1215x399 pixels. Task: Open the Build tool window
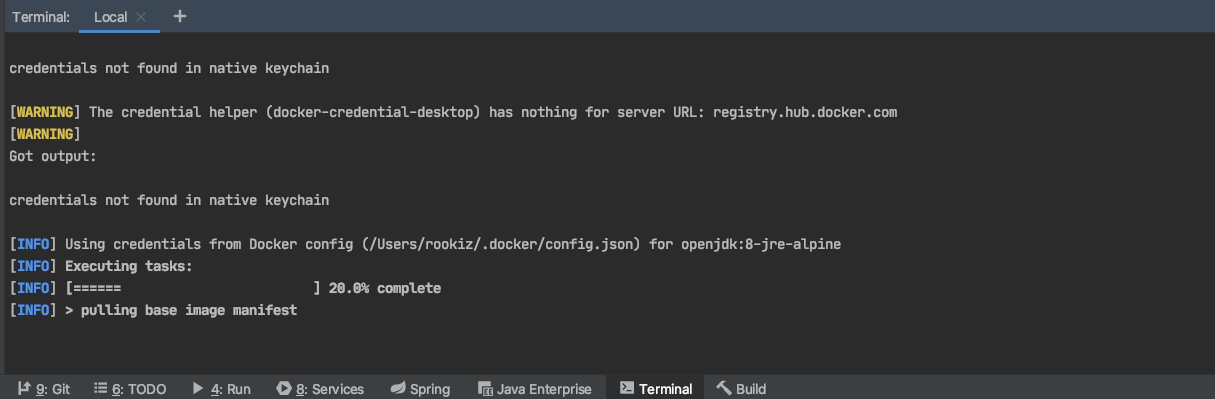741,388
